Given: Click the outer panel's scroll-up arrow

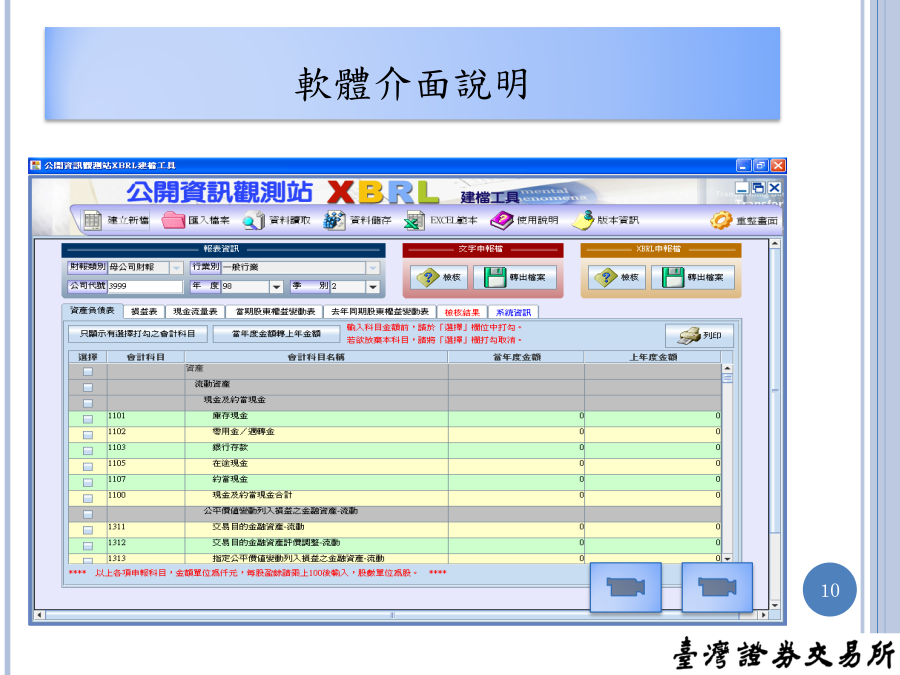Looking at the screenshot, I should coord(775,244).
